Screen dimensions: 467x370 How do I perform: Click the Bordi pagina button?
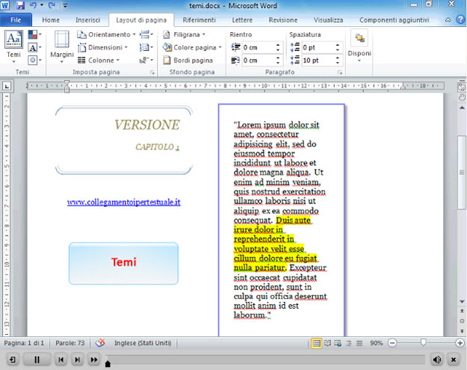pyautogui.click(x=188, y=60)
